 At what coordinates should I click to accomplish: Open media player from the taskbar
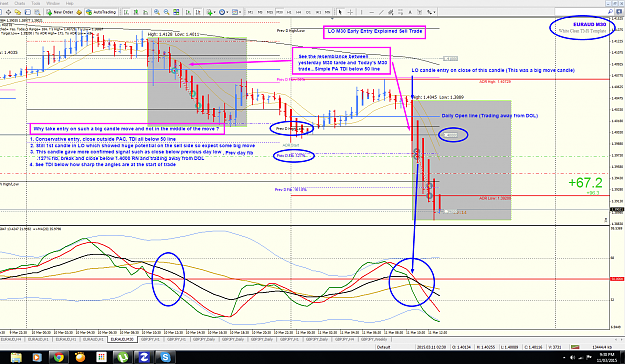click(x=37, y=357)
